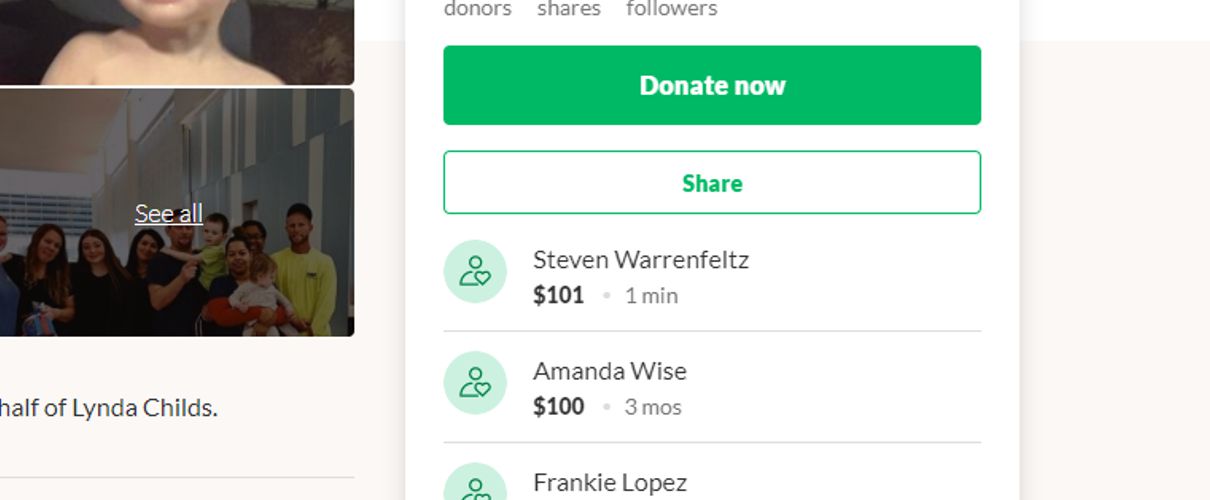Click the donors count label
The width and height of the screenshot is (1210, 500).
pos(477,9)
